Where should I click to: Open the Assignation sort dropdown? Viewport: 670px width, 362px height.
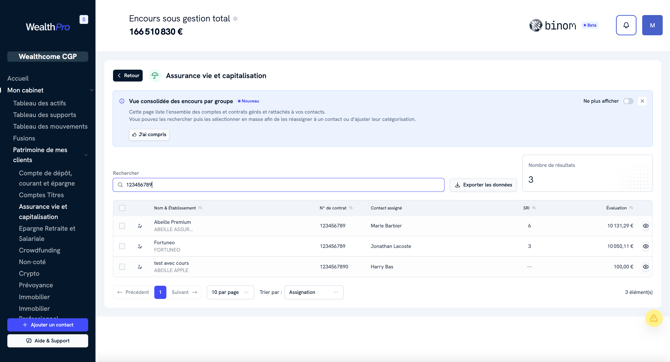pos(314,292)
